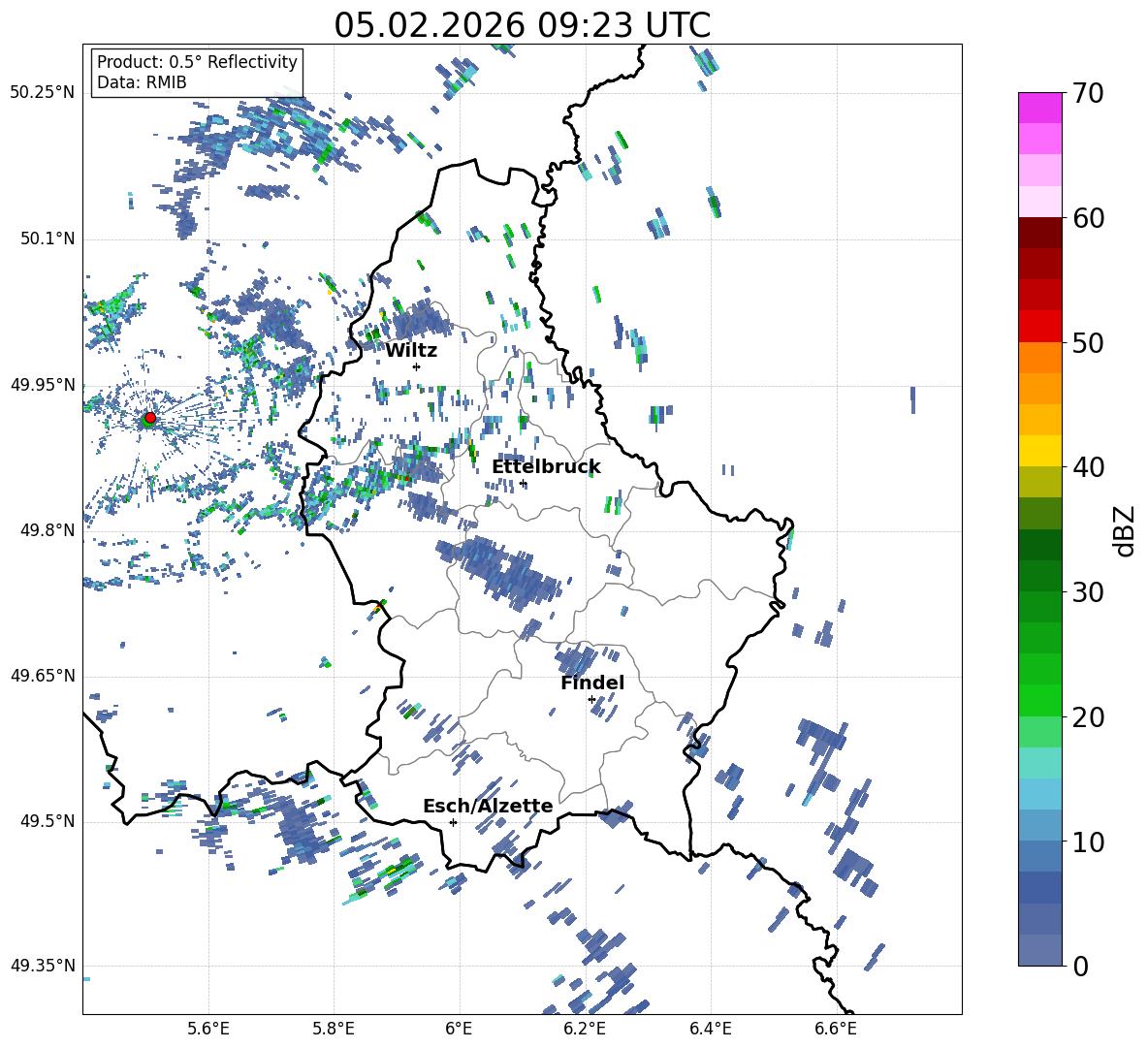Screen dimensions: 1148x1048
Task: Pick the magenta swatch atop the colorbar
Action: click(1039, 108)
